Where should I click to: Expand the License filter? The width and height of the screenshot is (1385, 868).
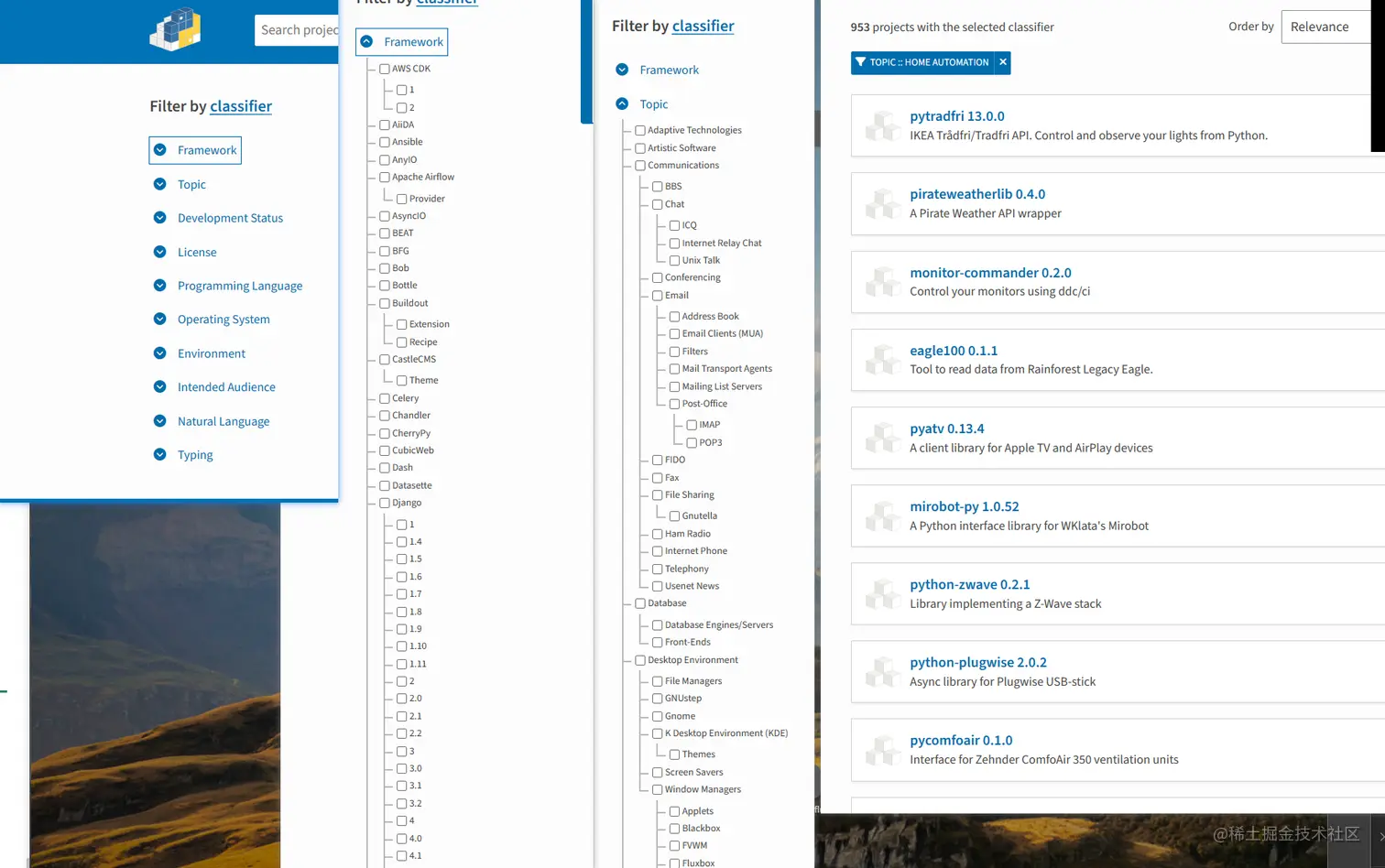point(185,252)
